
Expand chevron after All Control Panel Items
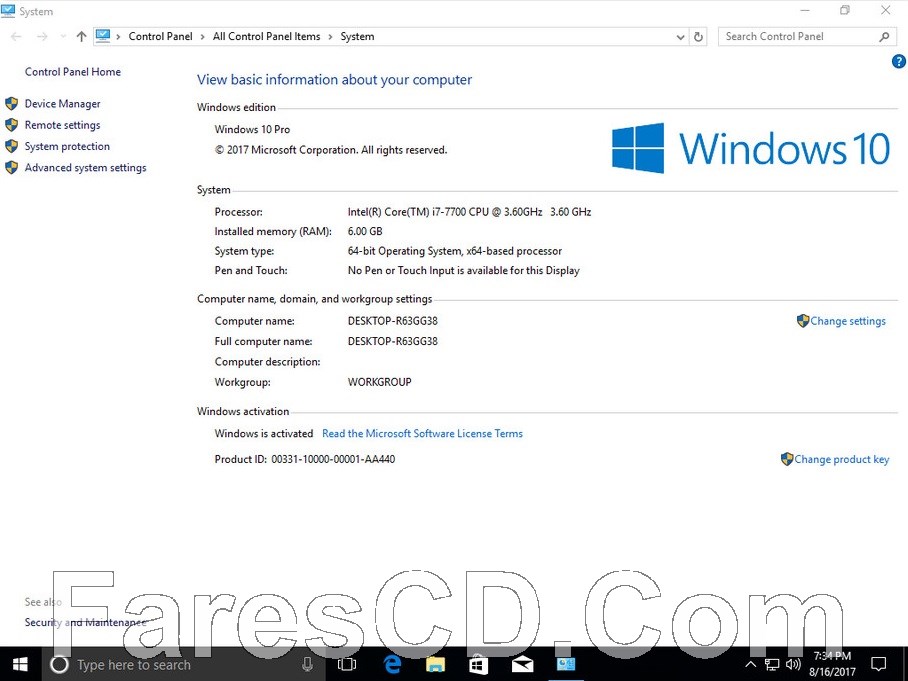click(330, 37)
